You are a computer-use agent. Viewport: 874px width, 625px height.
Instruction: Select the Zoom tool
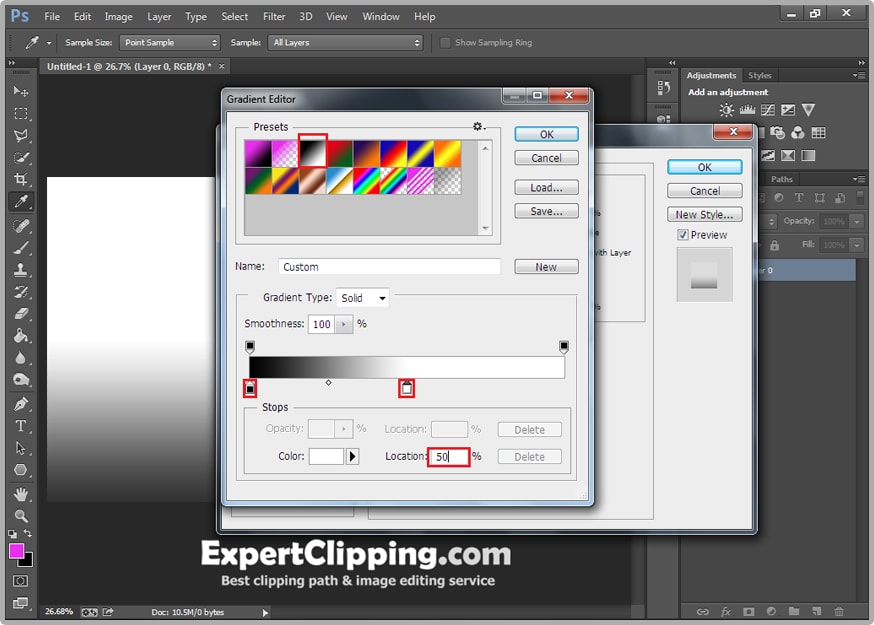[21, 516]
